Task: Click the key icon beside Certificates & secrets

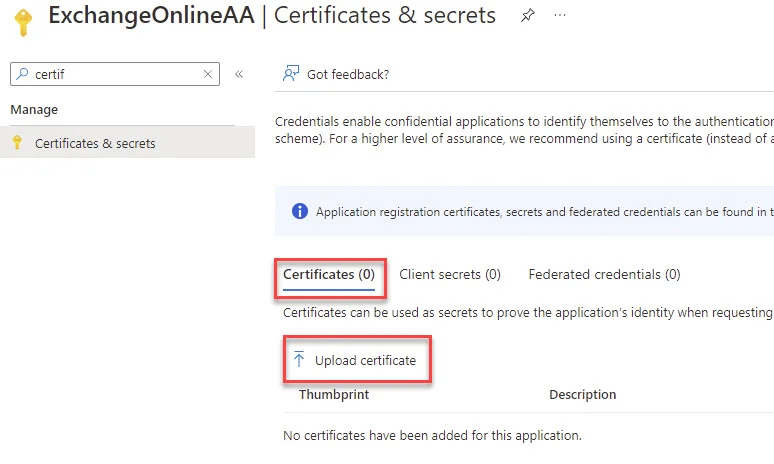Action: [17, 143]
